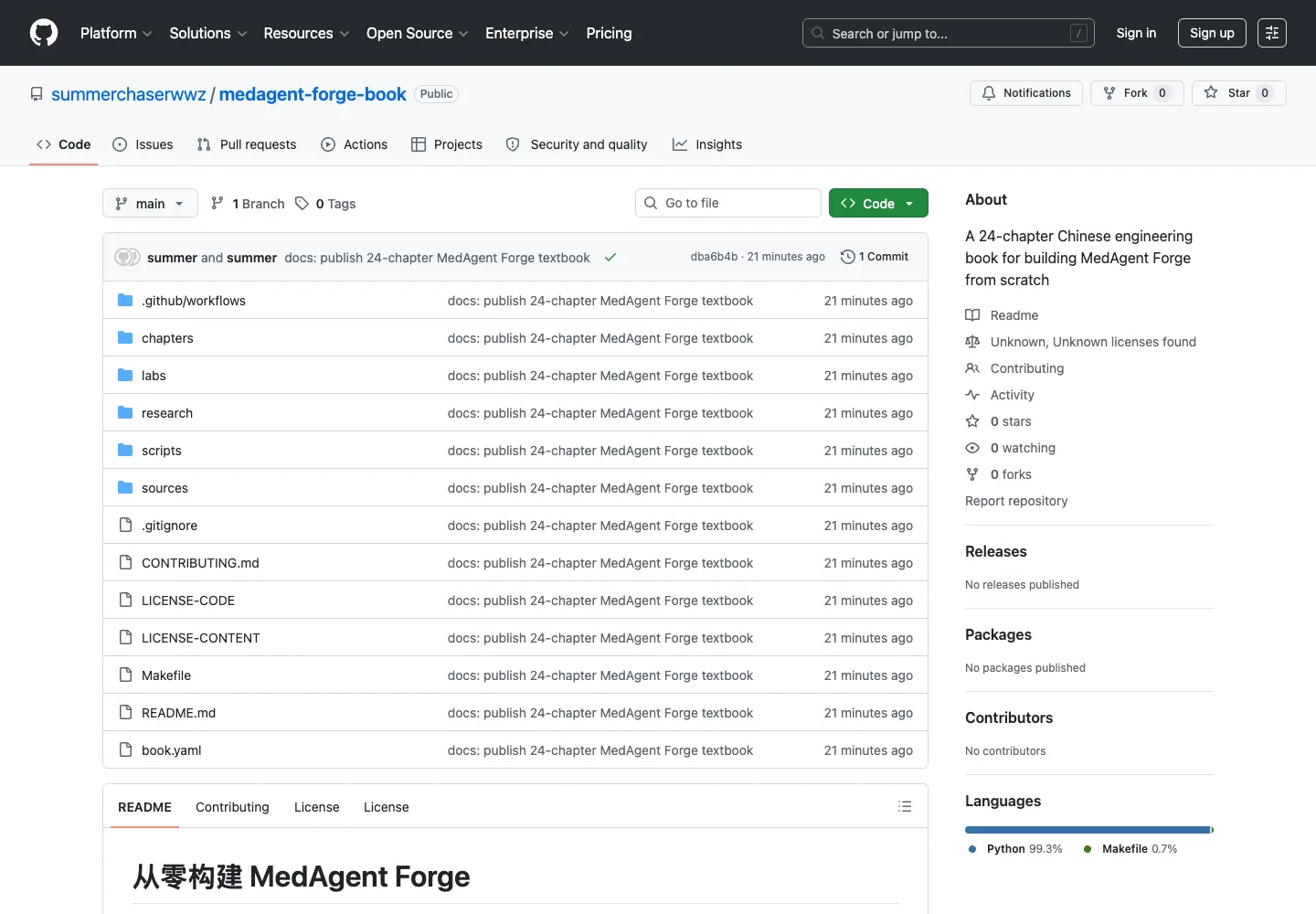Click the watching eye icon
The height and width of the screenshot is (914, 1316).
pyautogui.click(x=972, y=448)
